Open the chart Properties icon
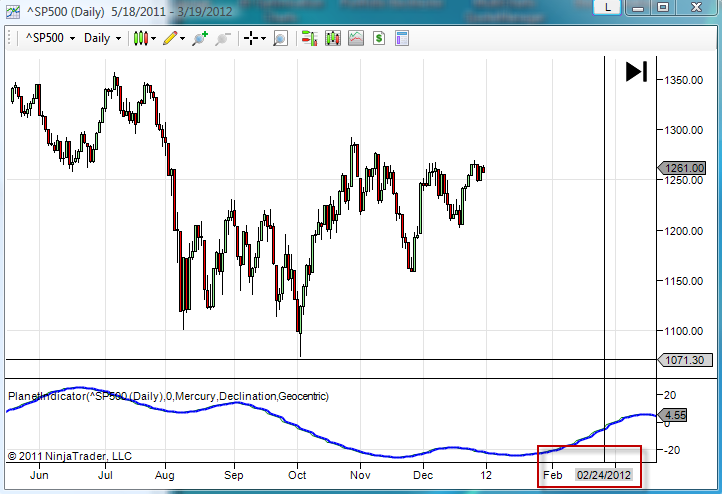Image resolution: width=722 pixels, height=494 pixels. 402,38
